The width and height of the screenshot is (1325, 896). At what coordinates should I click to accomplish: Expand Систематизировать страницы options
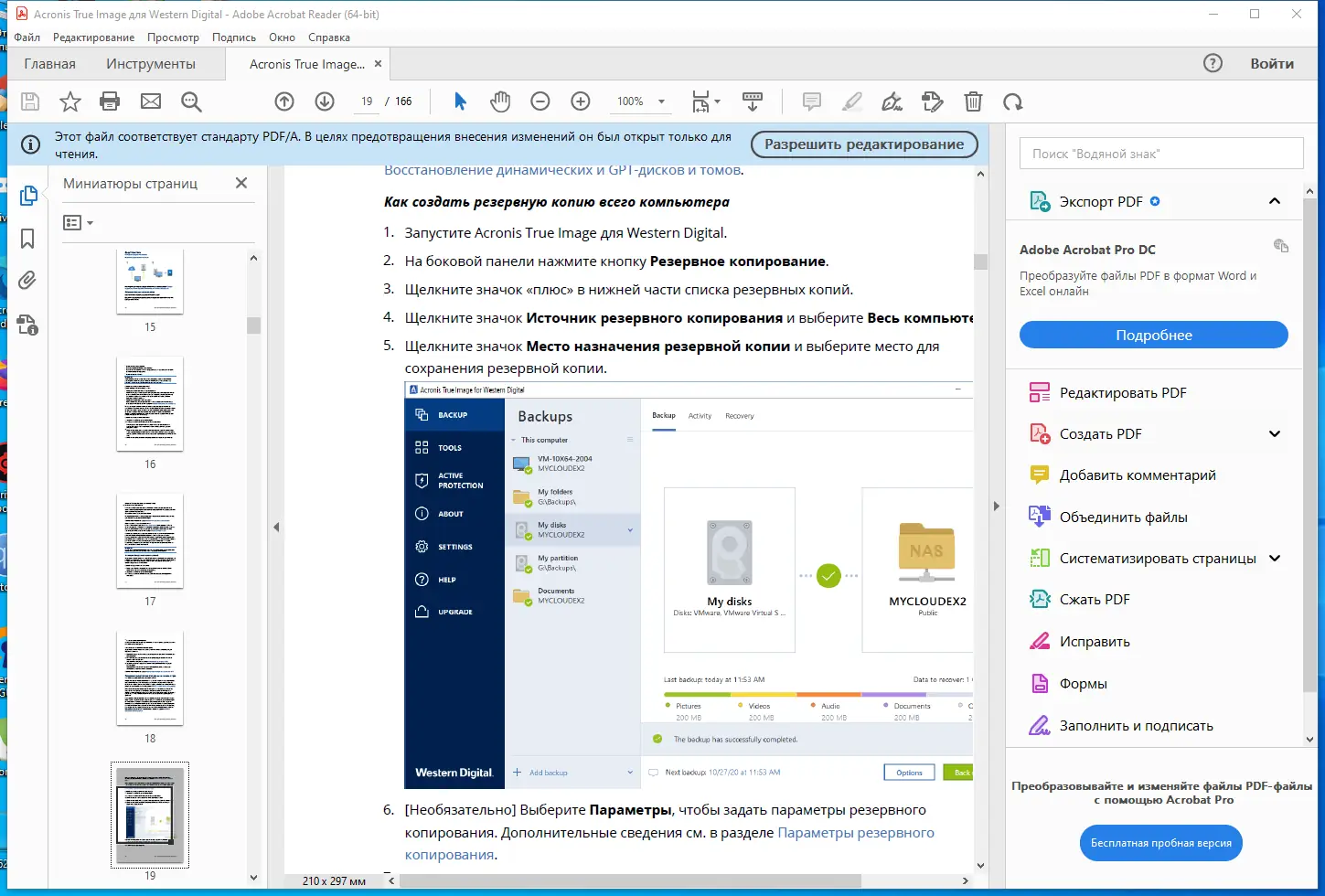click(1275, 559)
